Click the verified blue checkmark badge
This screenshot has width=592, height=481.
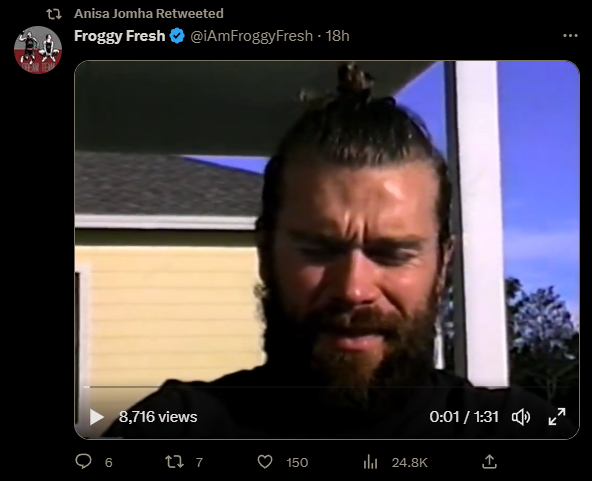click(177, 36)
